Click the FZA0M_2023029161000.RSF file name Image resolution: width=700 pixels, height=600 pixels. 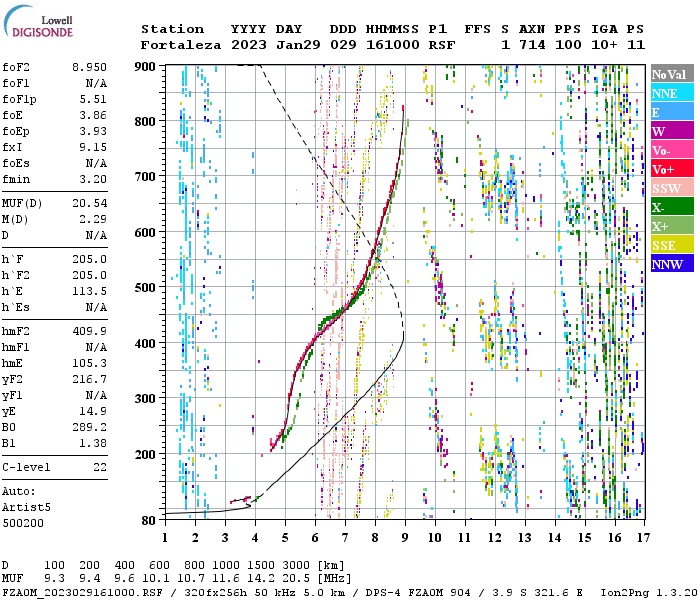tap(82, 592)
